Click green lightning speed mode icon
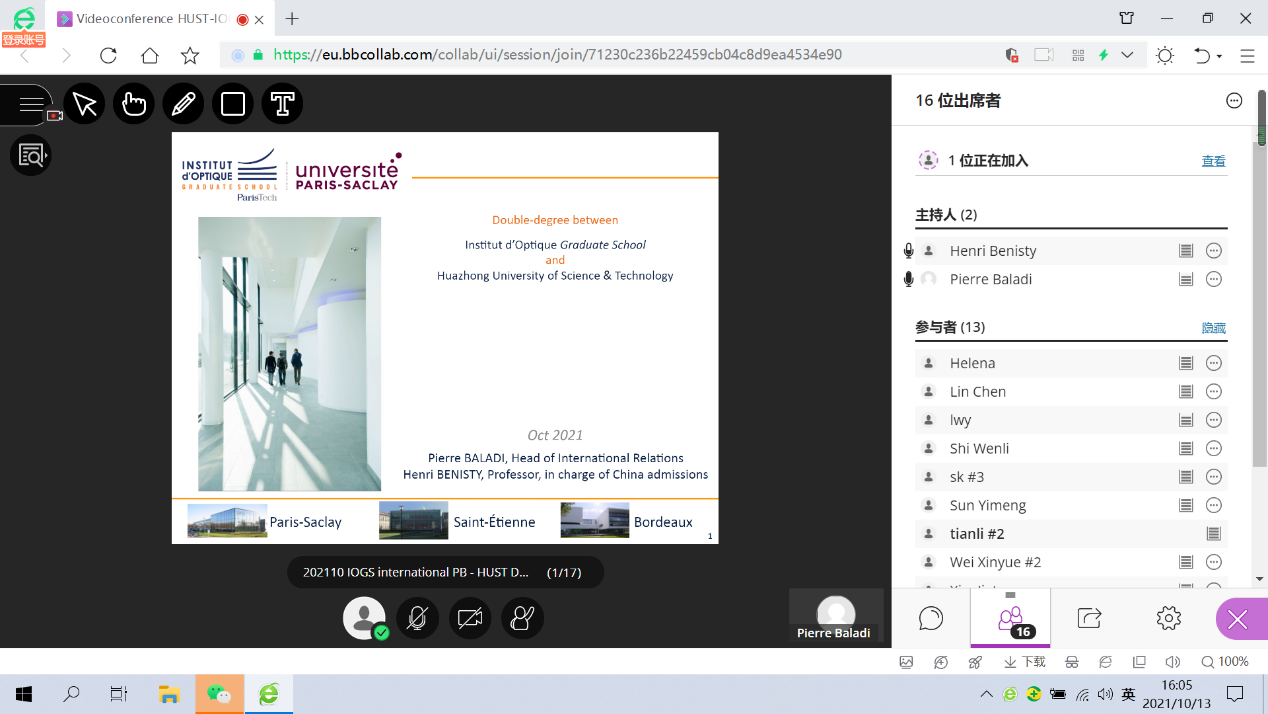Image resolution: width=1268 pixels, height=714 pixels. click(x=1104, y=55)
